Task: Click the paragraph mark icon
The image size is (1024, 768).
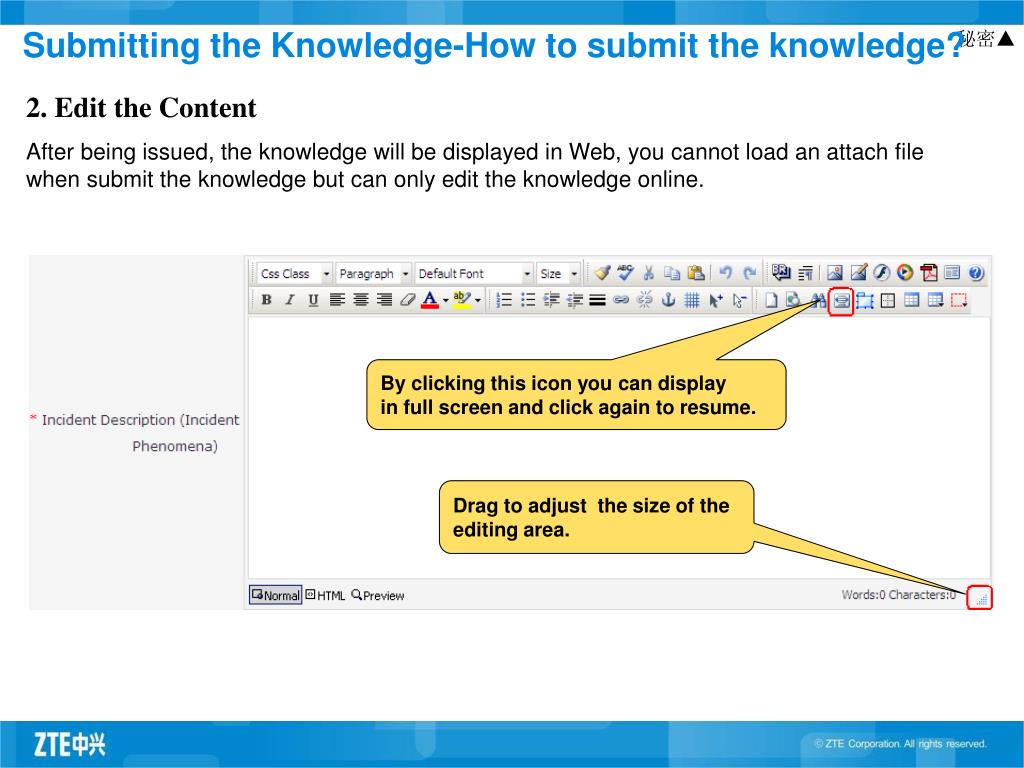Action: (806, 272)
